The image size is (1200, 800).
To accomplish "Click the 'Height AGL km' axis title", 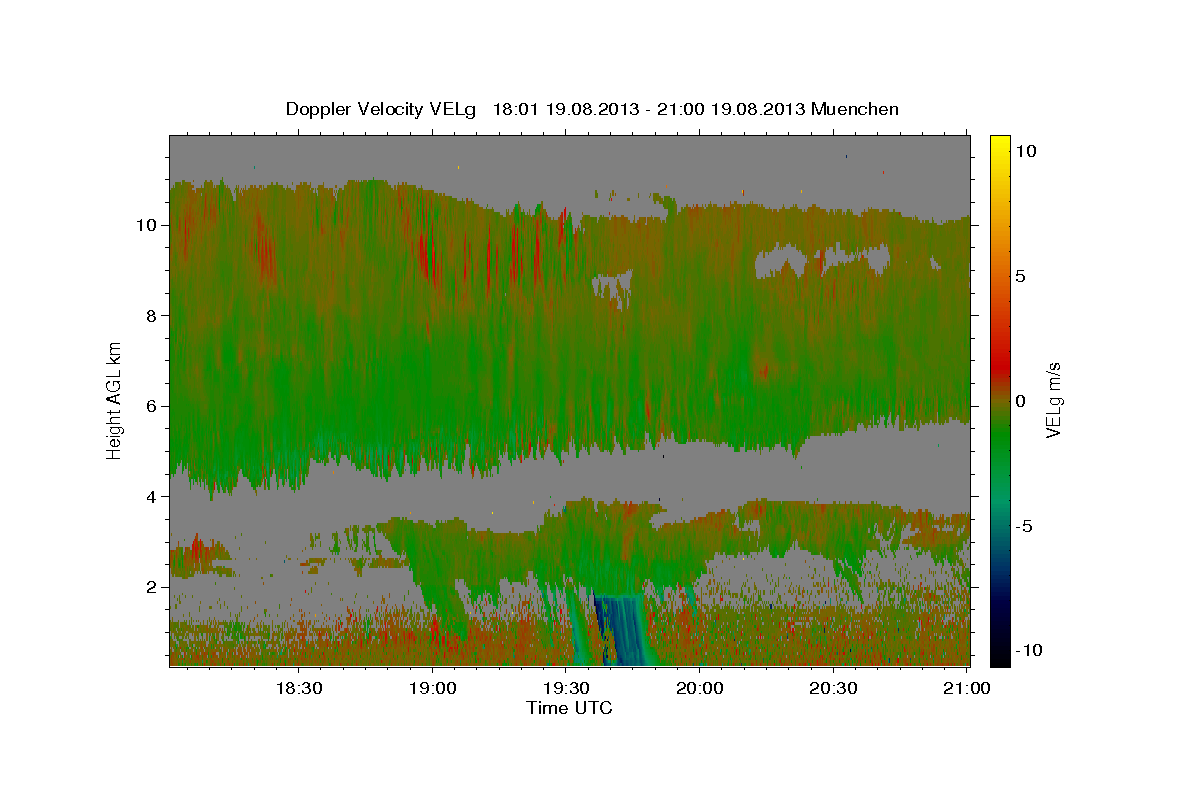I will coord(115,399).
